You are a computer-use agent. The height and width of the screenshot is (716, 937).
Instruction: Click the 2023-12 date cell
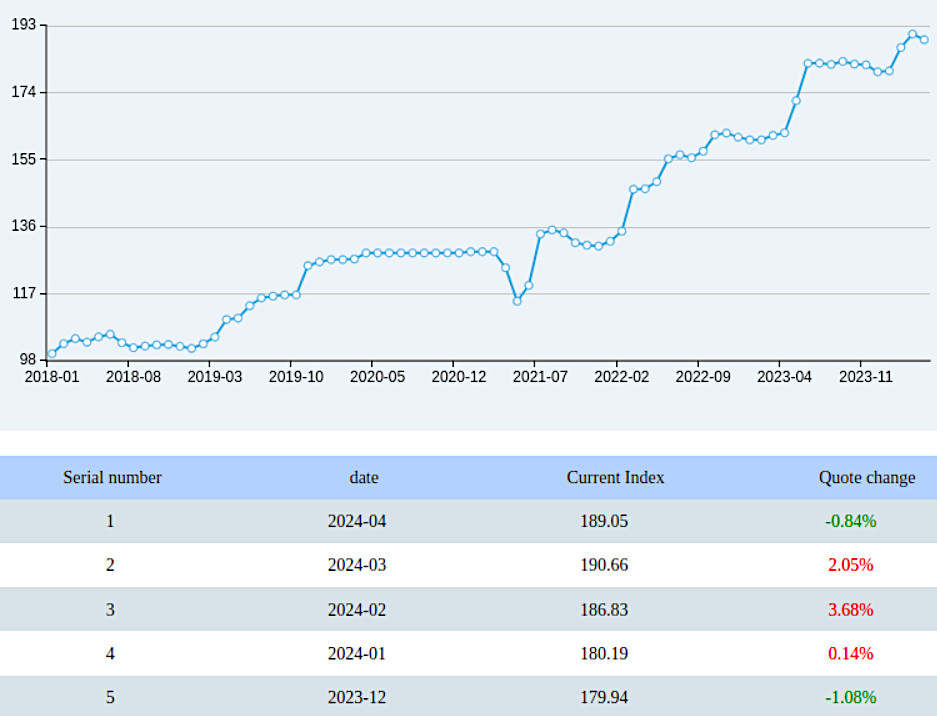pos(356,697)
